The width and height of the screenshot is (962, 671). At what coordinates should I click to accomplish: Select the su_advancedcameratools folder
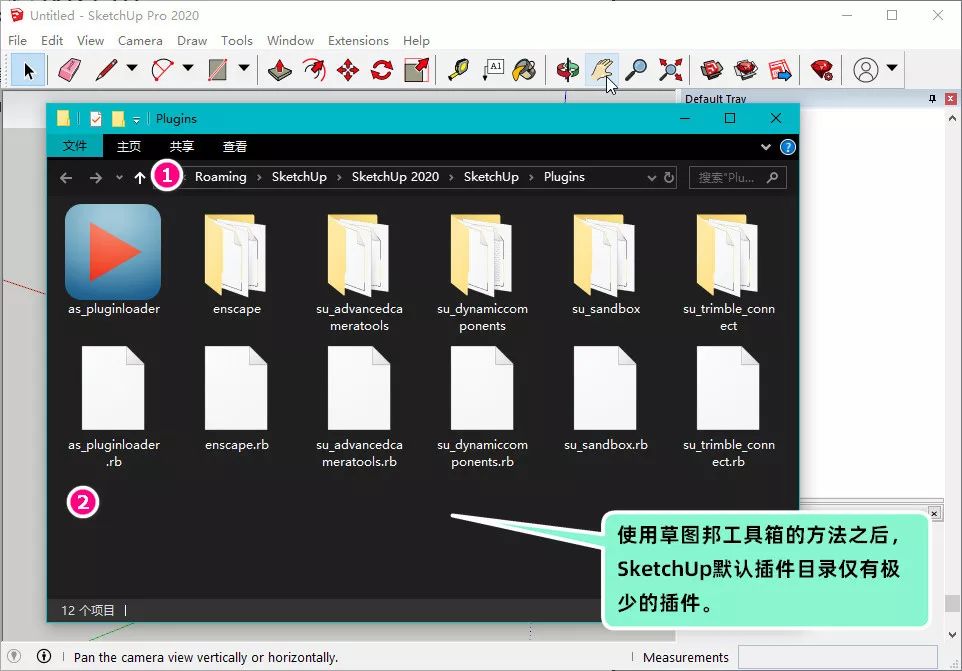pos(360,271)
